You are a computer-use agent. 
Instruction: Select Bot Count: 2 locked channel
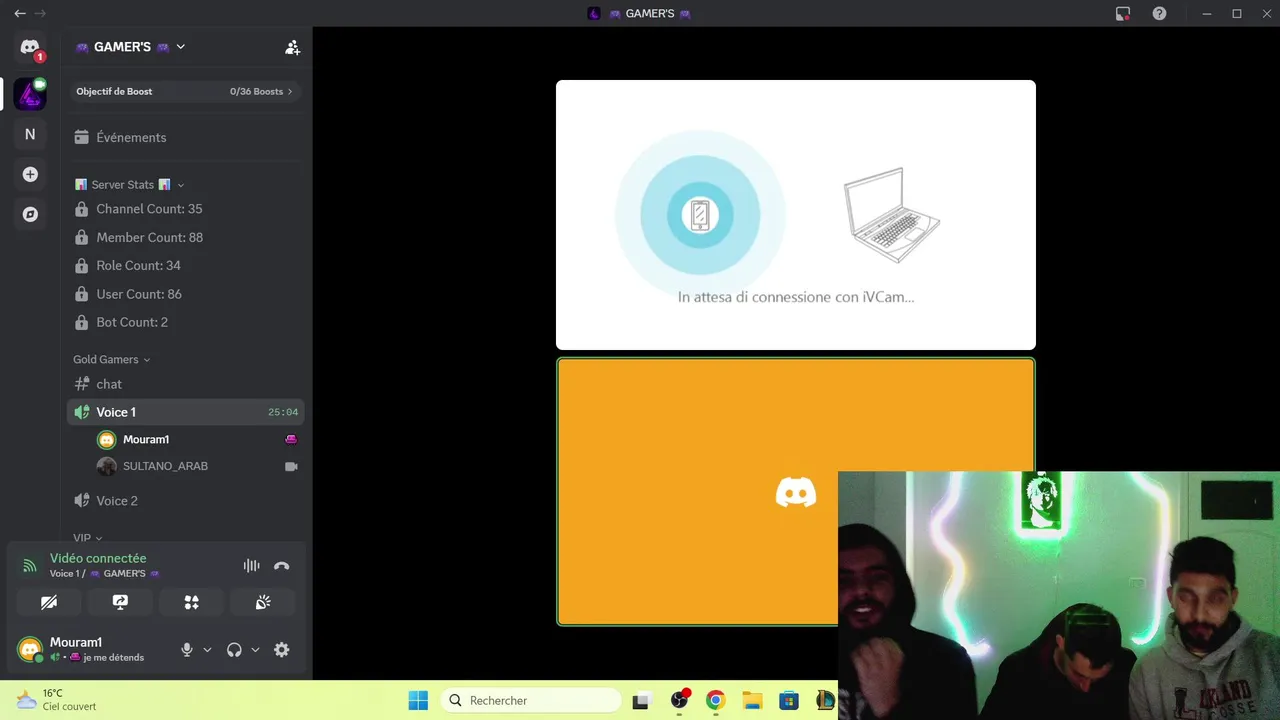pyautogui.click(x=186, y=322)
